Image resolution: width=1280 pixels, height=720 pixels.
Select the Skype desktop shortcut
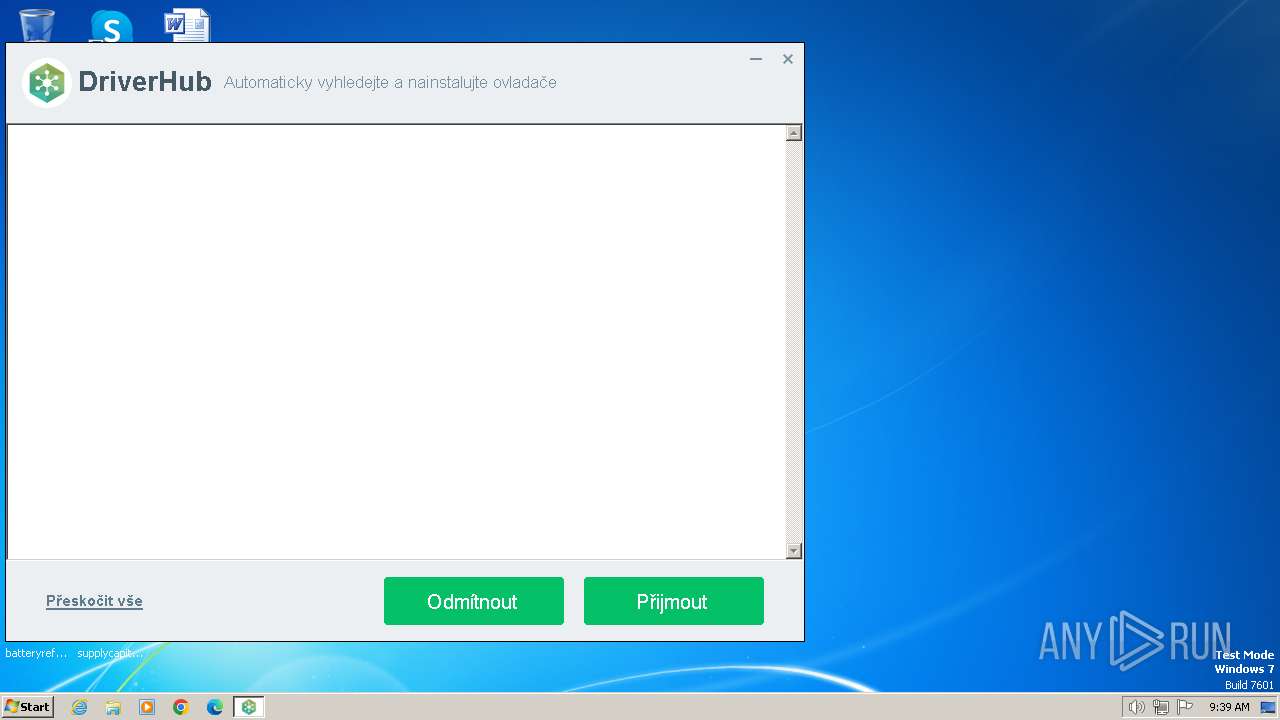(x=111, y=26)
